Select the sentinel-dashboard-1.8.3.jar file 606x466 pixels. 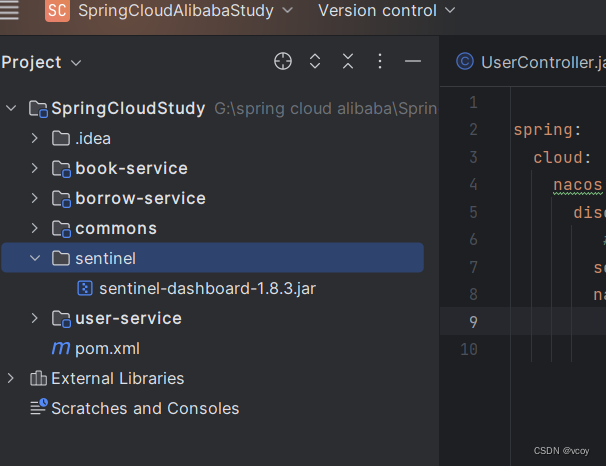pos(207,288)
